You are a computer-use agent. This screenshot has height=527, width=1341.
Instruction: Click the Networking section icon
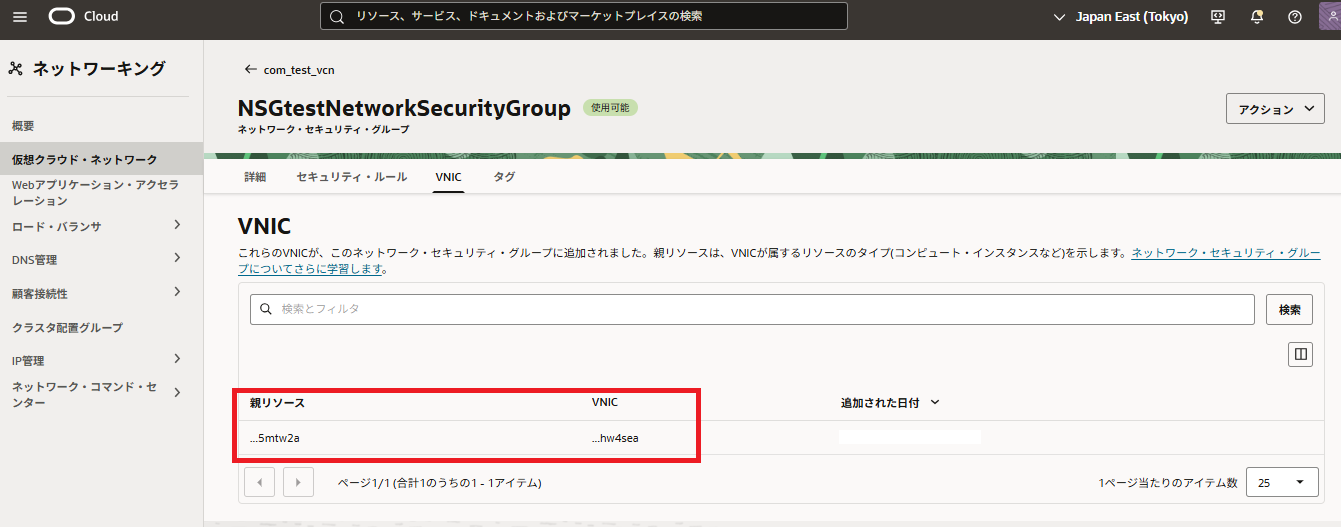pos(15,69)
